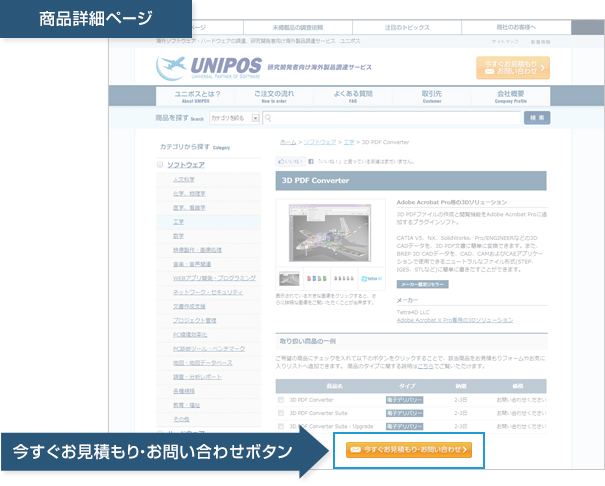The height and width of the screenshot is (486, 605).
Task: Click the top 今すぐお見積もり お問い合わせ orange button
Action: pos(513,68)
